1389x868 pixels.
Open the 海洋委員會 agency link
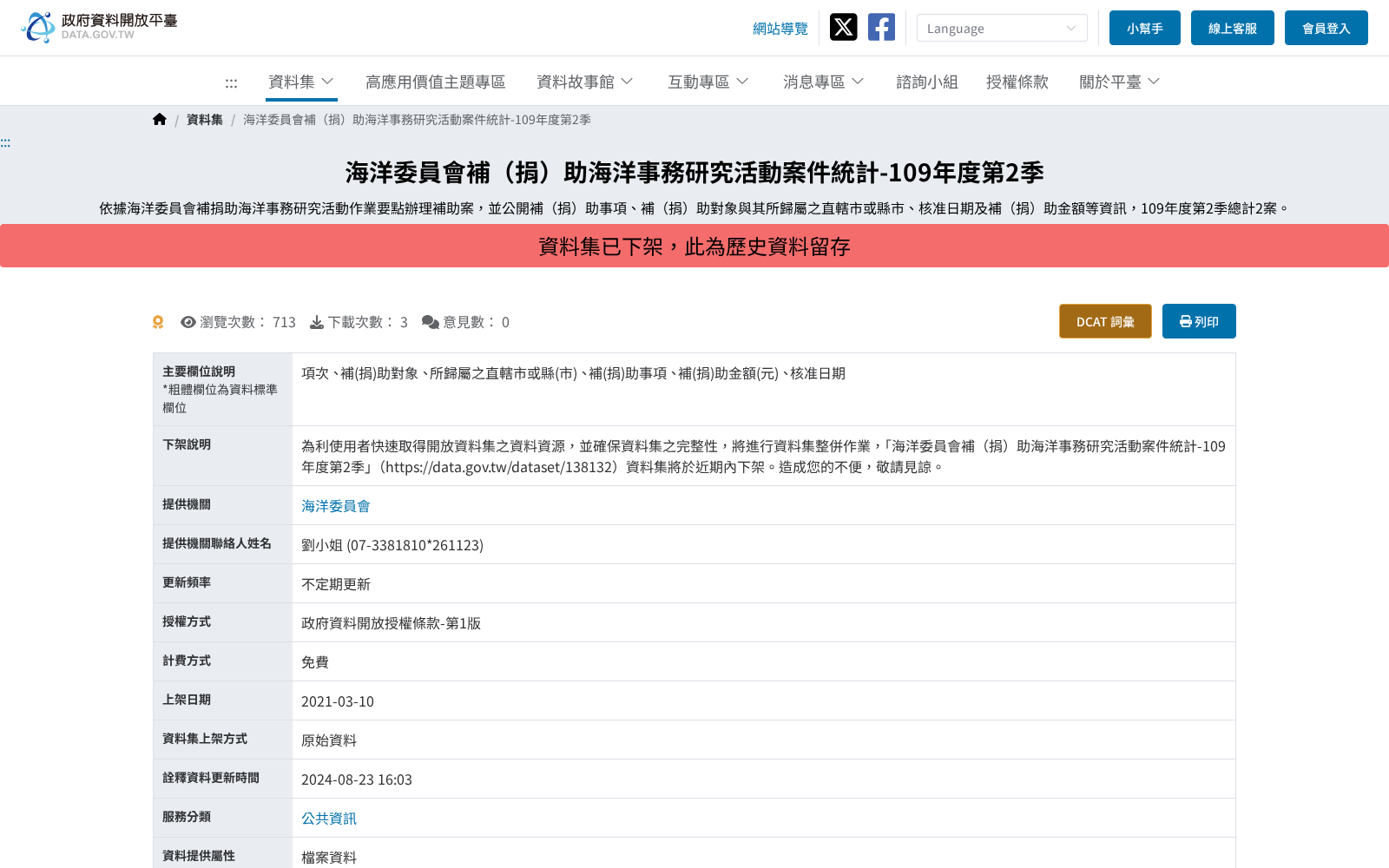336,506
